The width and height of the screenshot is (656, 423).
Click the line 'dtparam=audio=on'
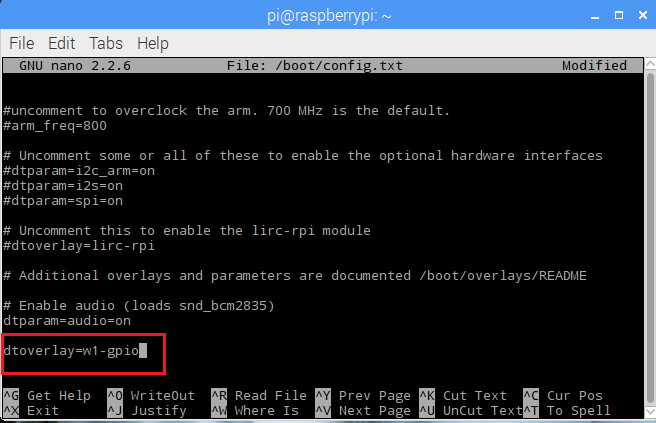67,321
